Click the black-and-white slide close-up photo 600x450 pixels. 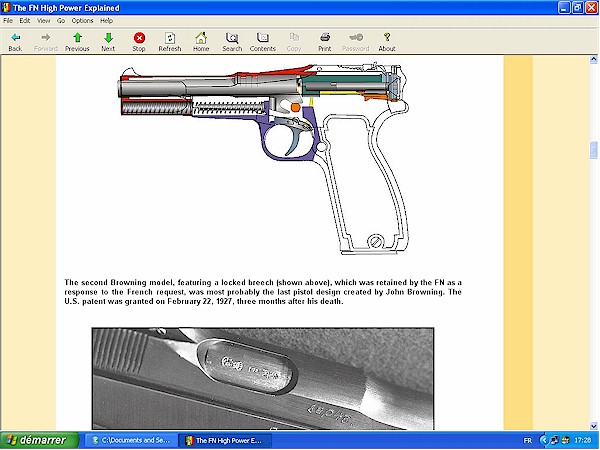click(x=263, y=378)
